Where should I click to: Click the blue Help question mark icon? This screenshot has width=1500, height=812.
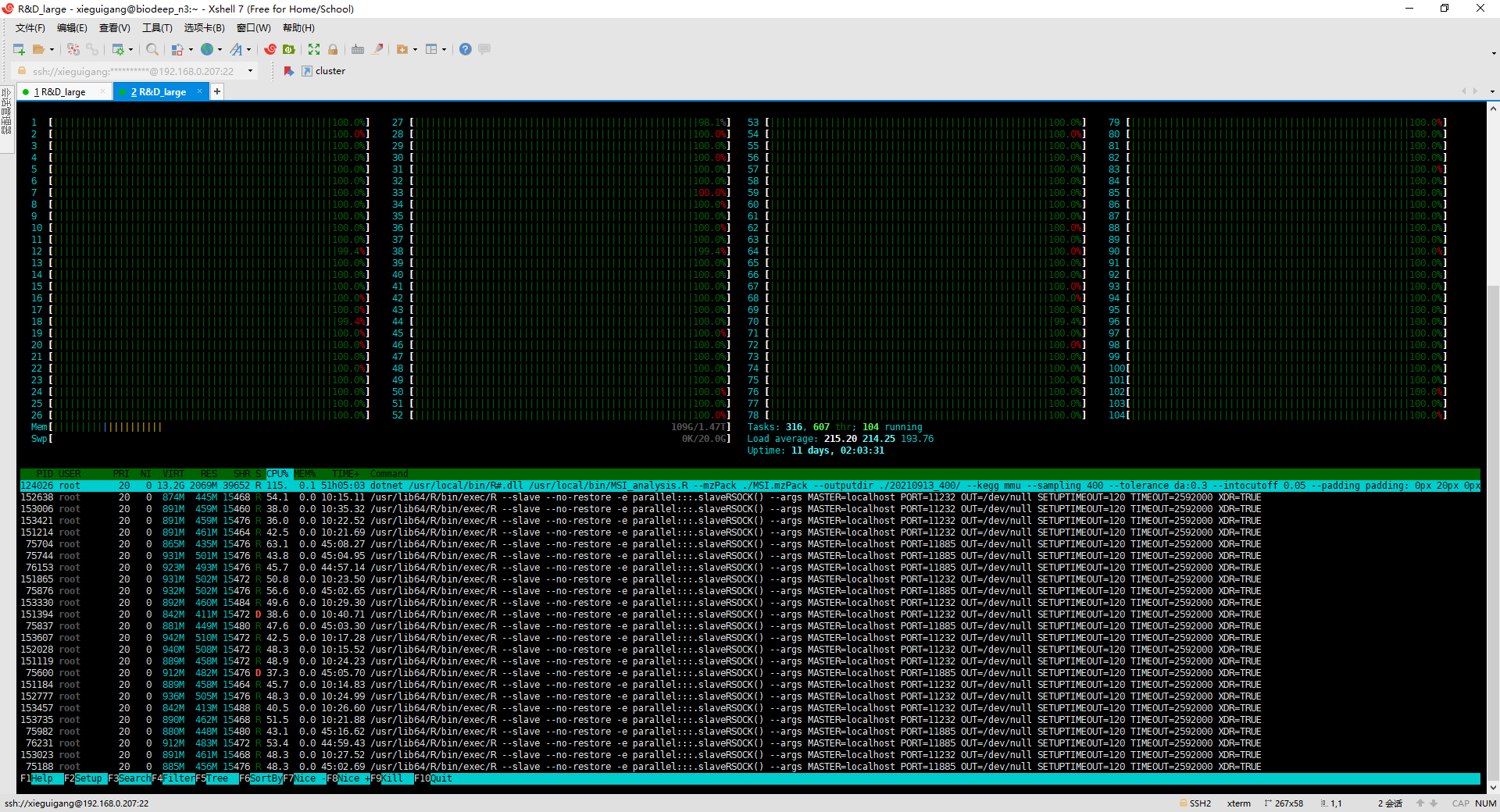coord(465,49)
